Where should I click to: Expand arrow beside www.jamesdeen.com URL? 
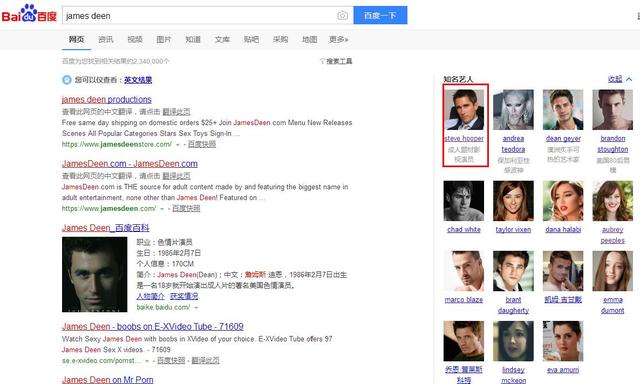[x=162, y=209]
